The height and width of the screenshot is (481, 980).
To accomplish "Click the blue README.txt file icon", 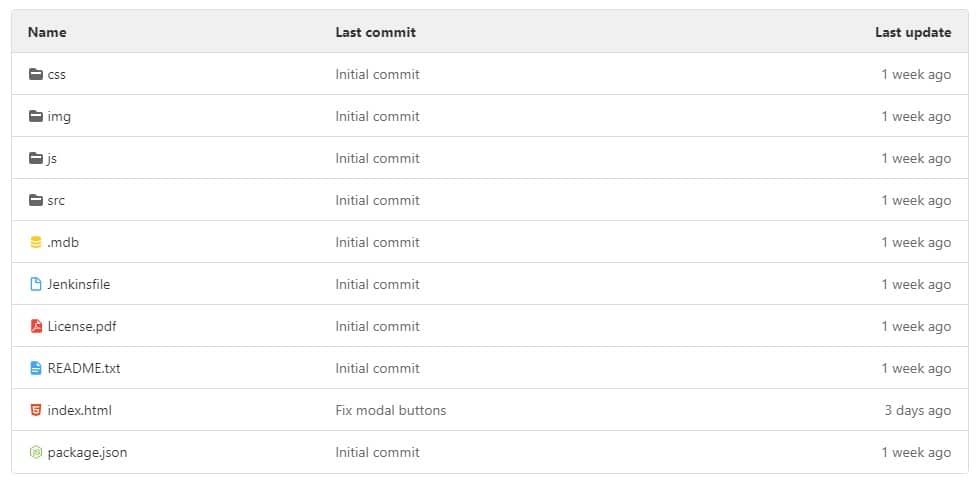I will click(36, 368).
